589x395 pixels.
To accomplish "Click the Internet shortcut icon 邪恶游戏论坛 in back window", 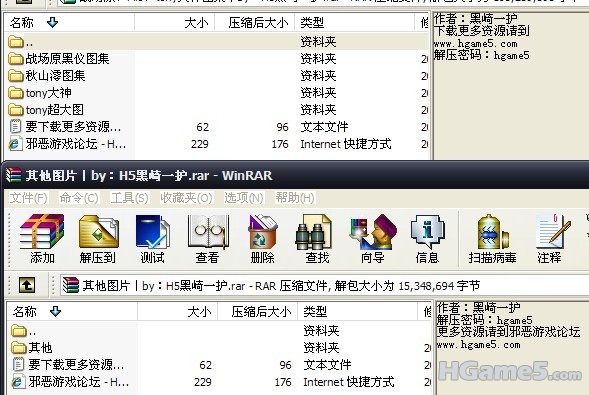I will pos(16,144).
